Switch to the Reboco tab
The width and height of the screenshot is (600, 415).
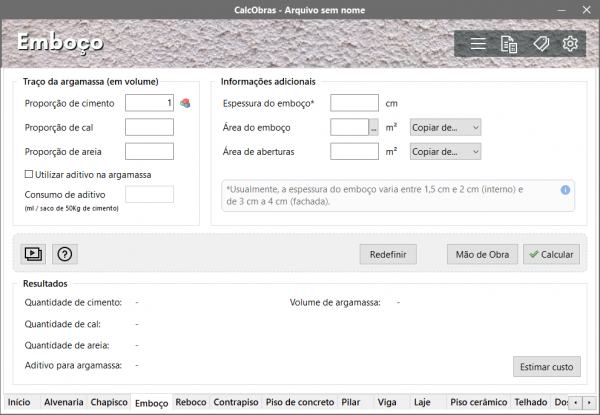click(190, 402)
